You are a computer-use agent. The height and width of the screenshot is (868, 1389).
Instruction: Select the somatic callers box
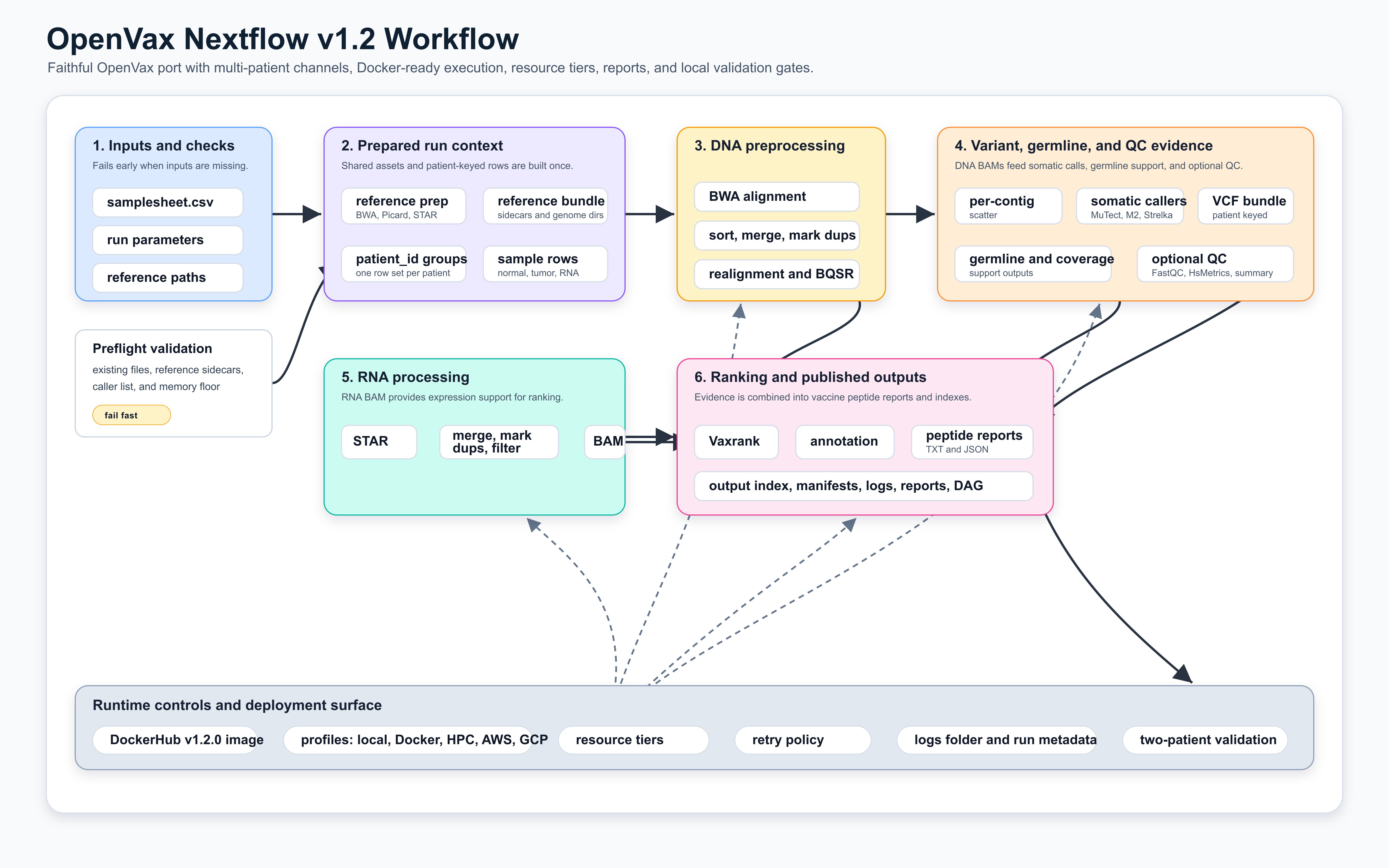1129,206
